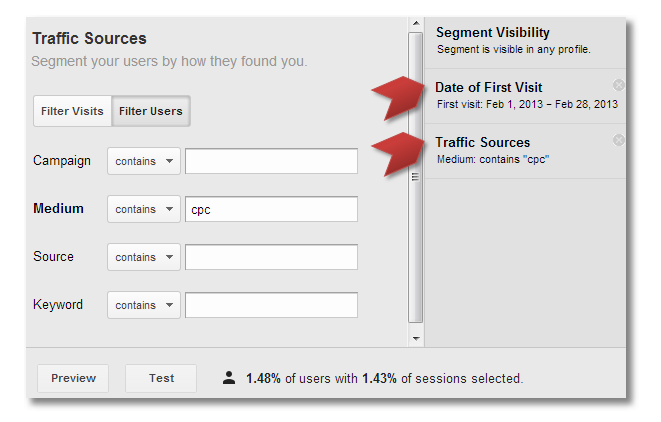Image resolution: width=661 pixels, height=422 pixels.
Task: Open Keyword contains dropdown
Action: click(144, 305)
